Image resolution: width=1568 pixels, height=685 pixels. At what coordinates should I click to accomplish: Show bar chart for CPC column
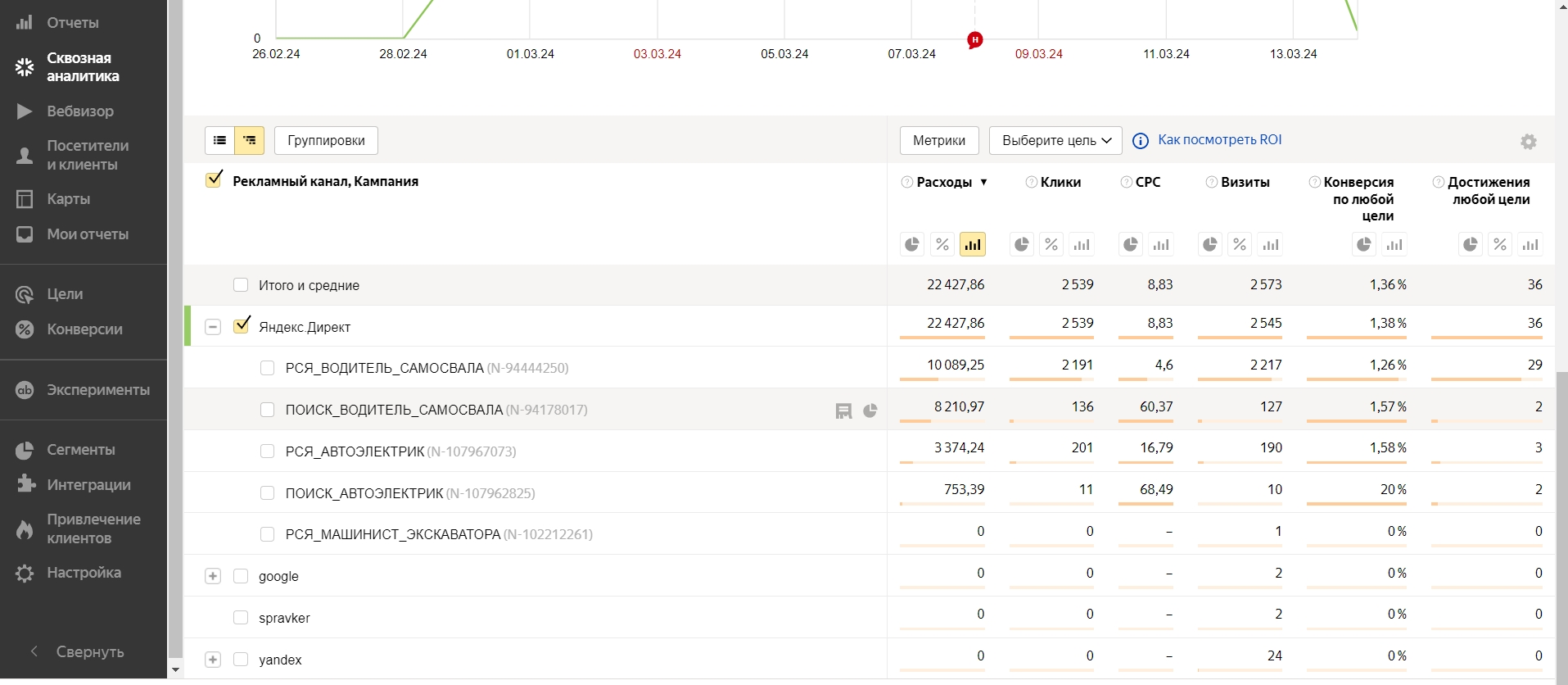click(x=1161, y=244)
